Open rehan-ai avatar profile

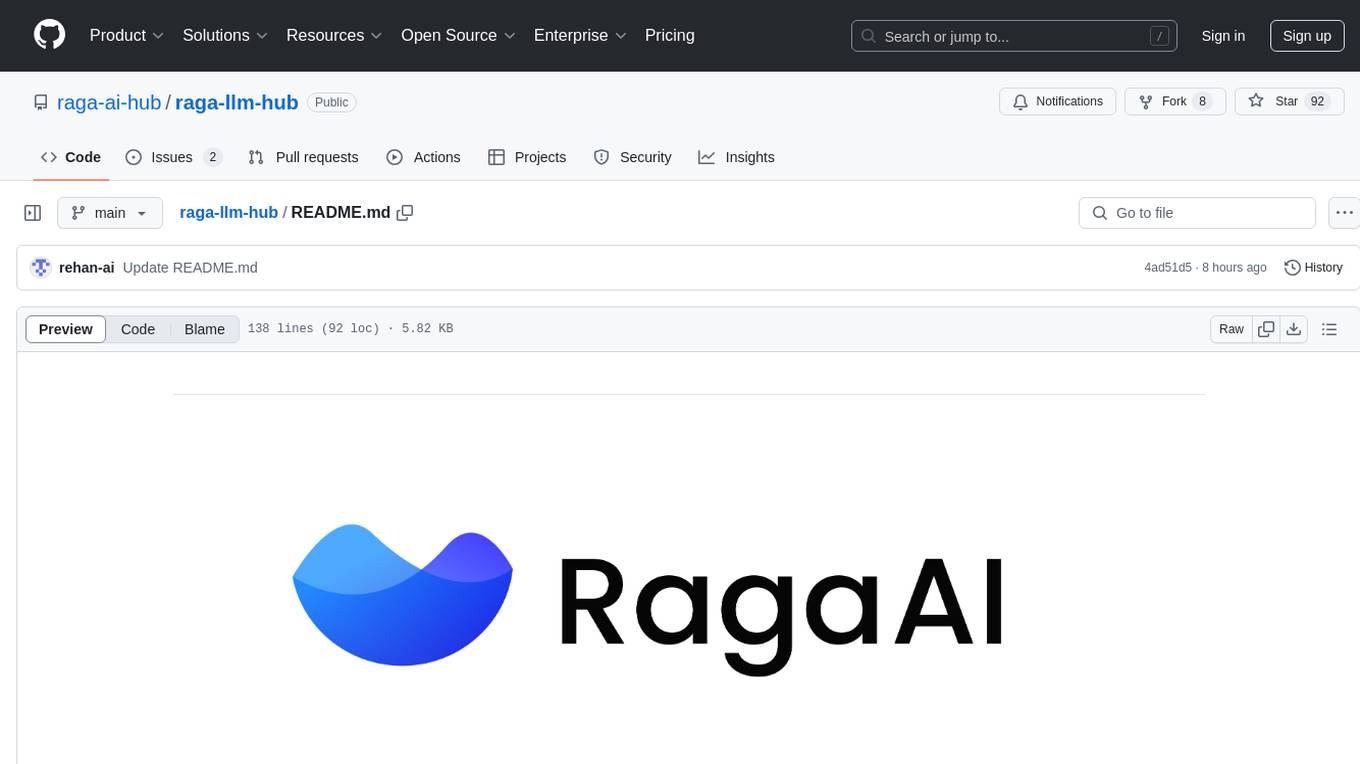[x=41, y=267]
